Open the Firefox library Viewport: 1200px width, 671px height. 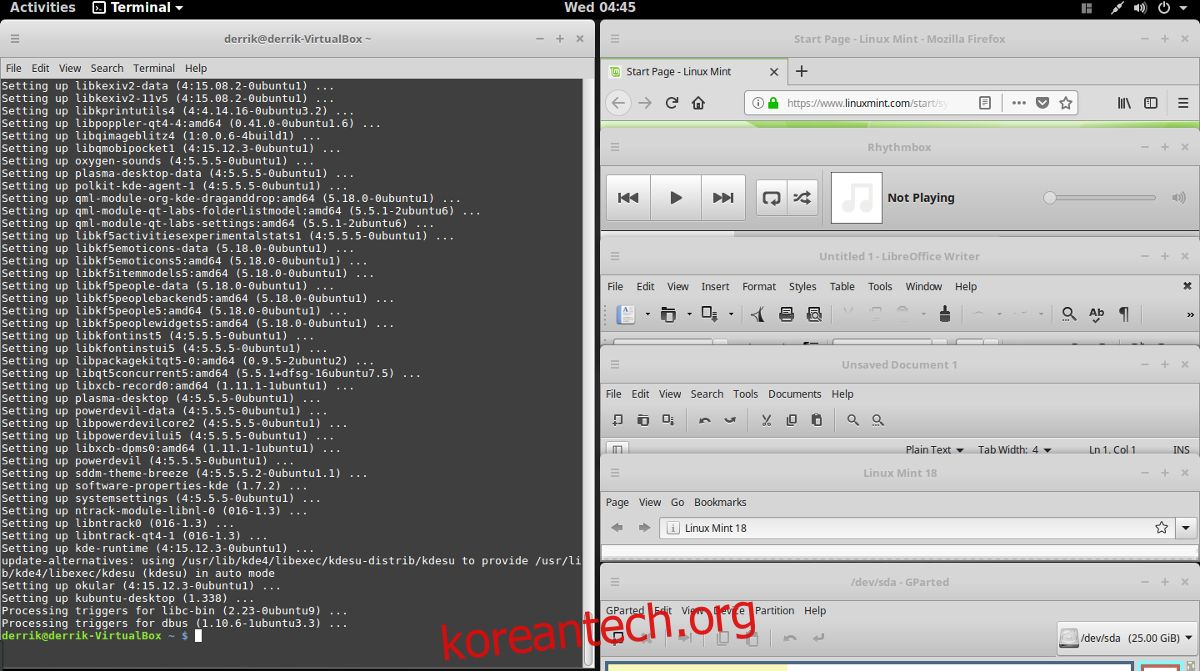pyautogui.click(x=1124, y=103)
